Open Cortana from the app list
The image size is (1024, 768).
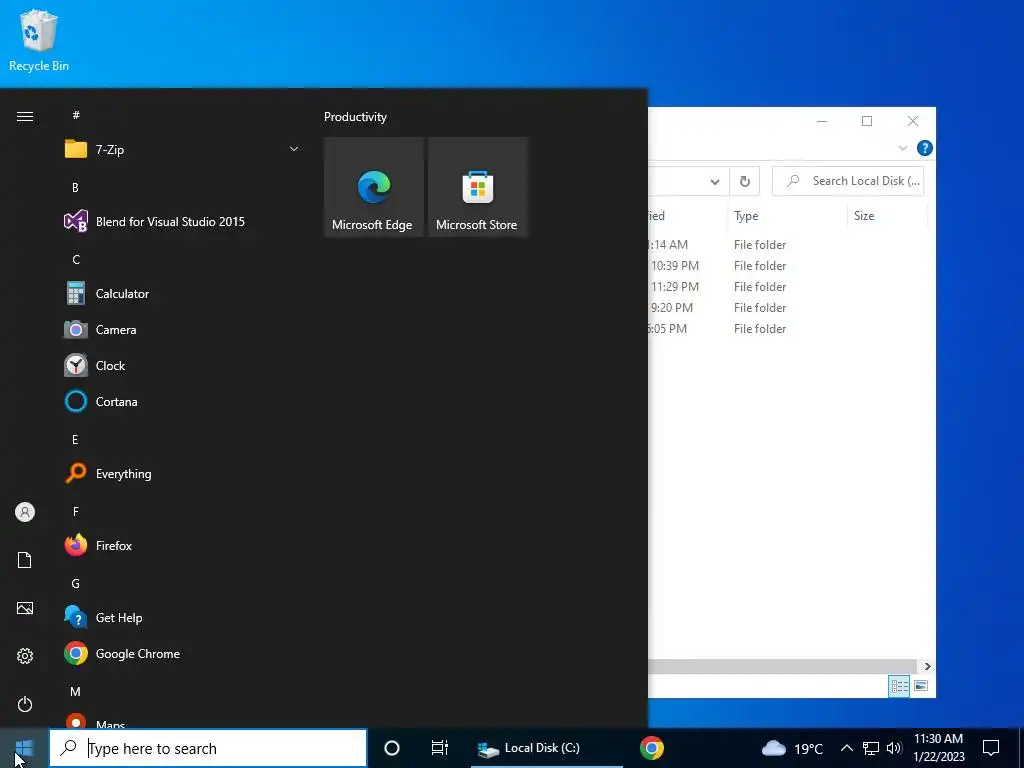coord(182,402)
